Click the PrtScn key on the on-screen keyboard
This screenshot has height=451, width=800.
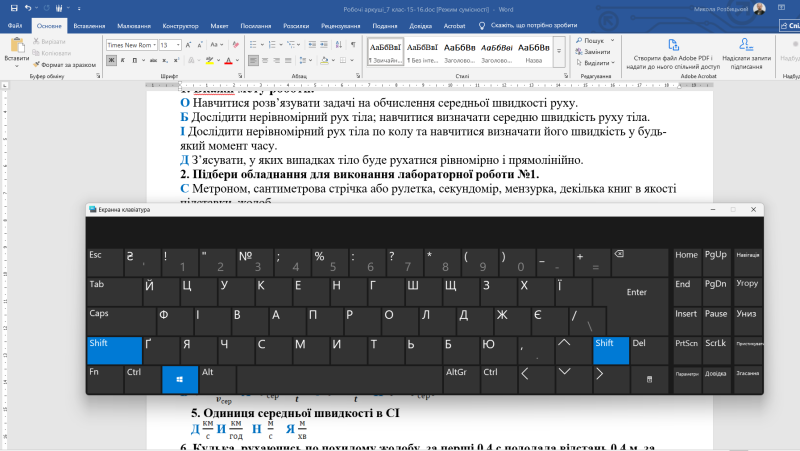(686, 350)
